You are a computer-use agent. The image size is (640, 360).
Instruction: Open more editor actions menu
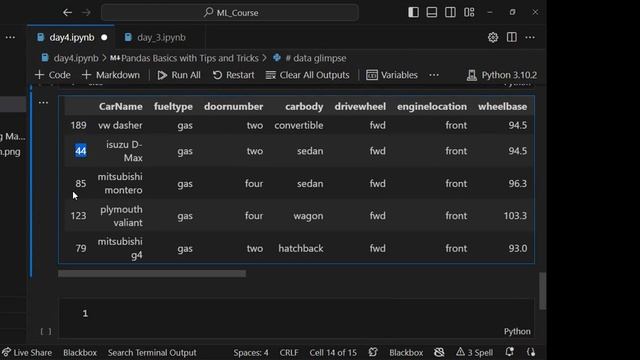click(x=530, y=38)
